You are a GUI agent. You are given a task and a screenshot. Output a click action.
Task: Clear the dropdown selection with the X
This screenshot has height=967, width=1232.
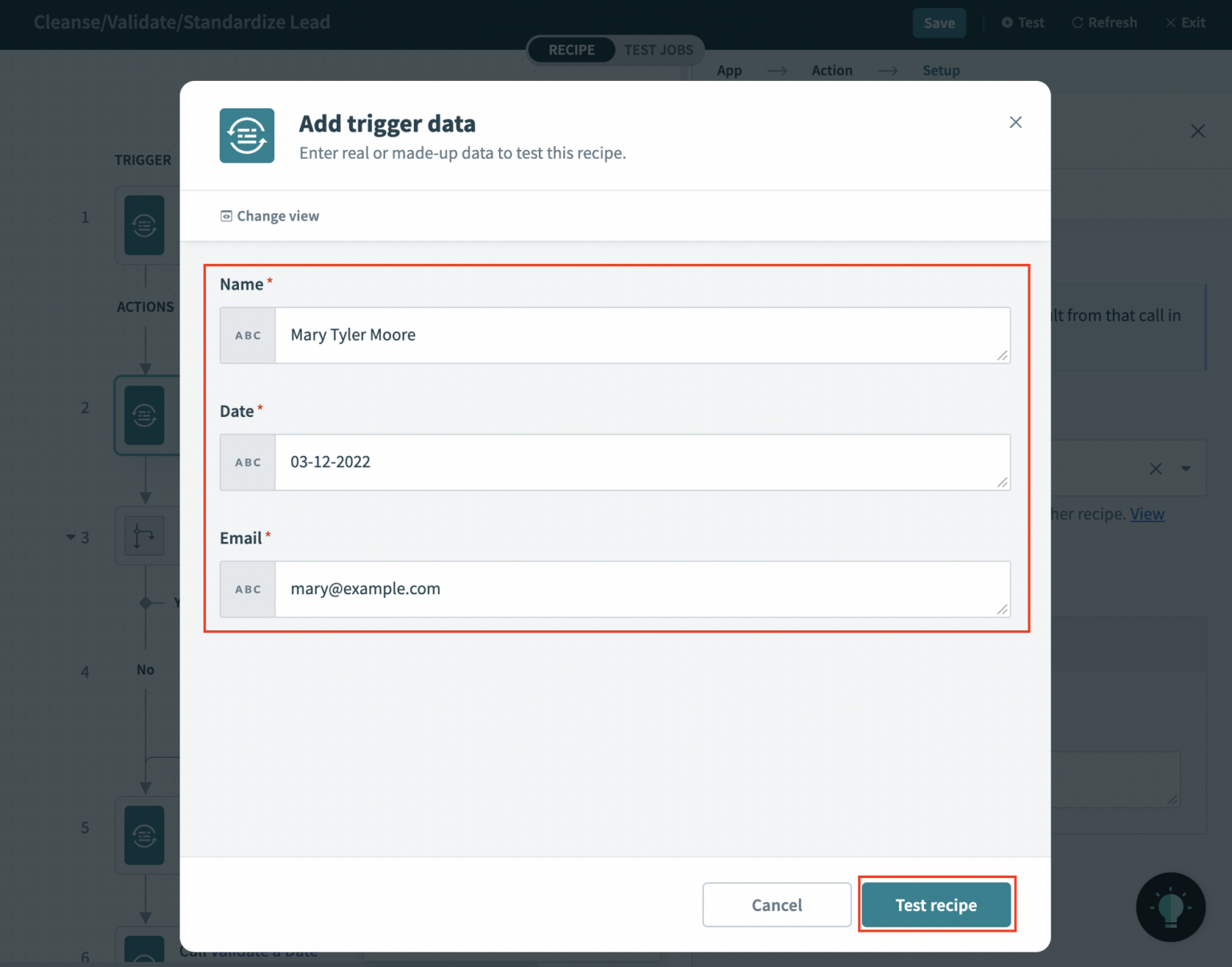[1155, 468]
